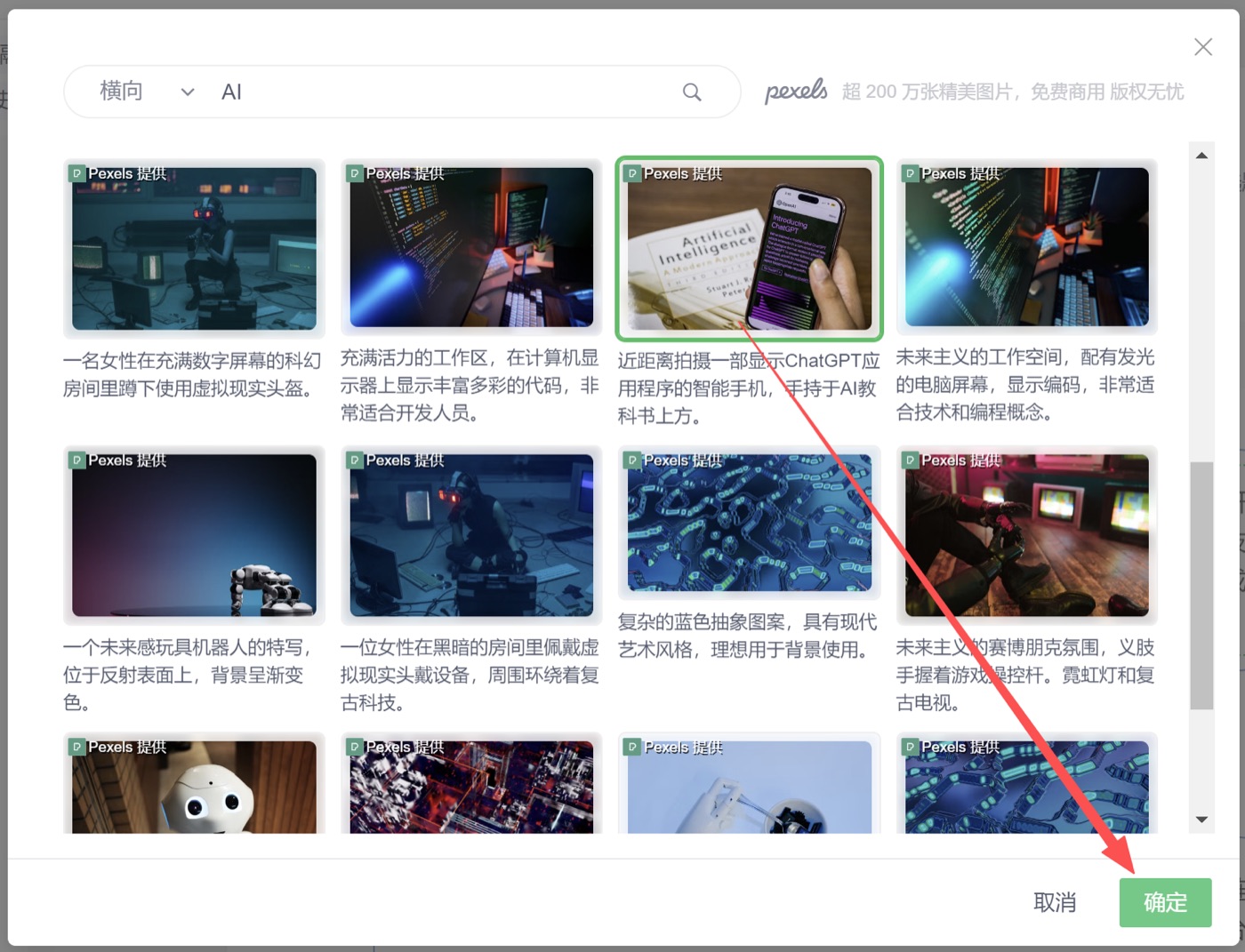Click the scrollbar down arrow
The height and width of the screenshot is (952, 1245).
[1201, 820]
